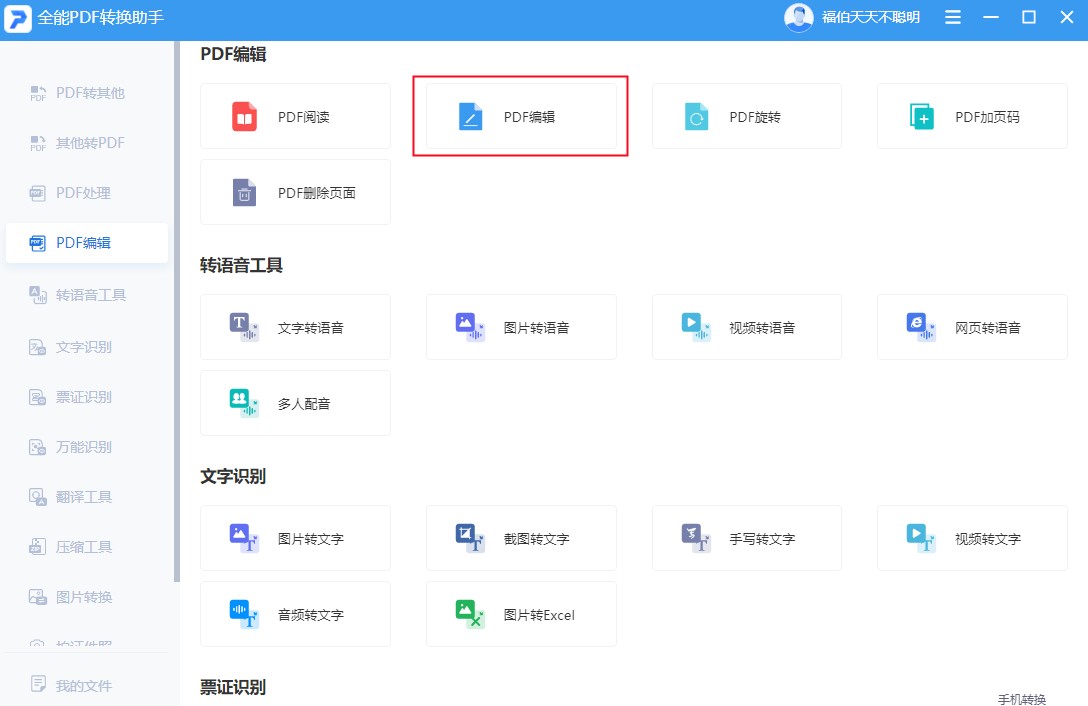The image size is (1088, 706).
Task: Open the 截图转文字 screenshot OCR tool
Action: pos(520,537)
